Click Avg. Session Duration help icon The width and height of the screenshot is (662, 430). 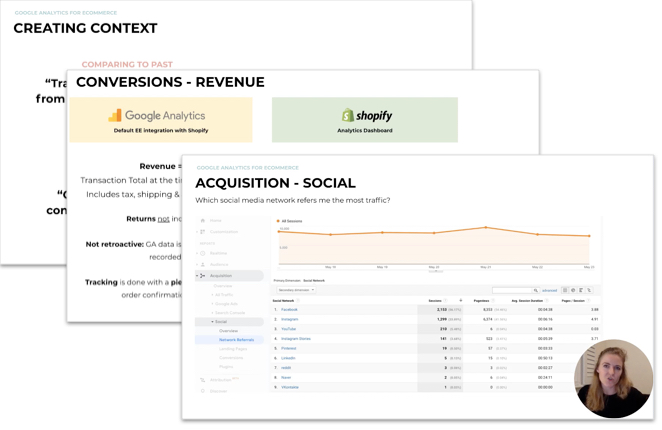point(547,301)
